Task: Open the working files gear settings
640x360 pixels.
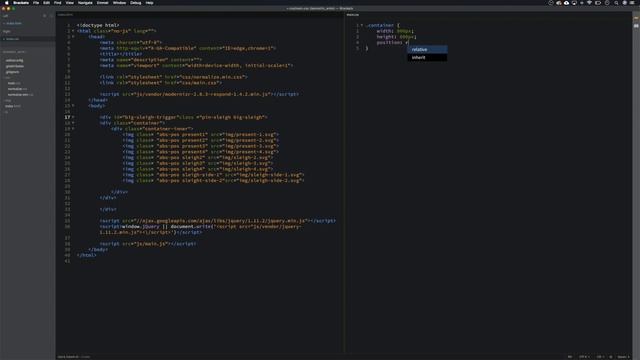Action: tap(44, 16)
